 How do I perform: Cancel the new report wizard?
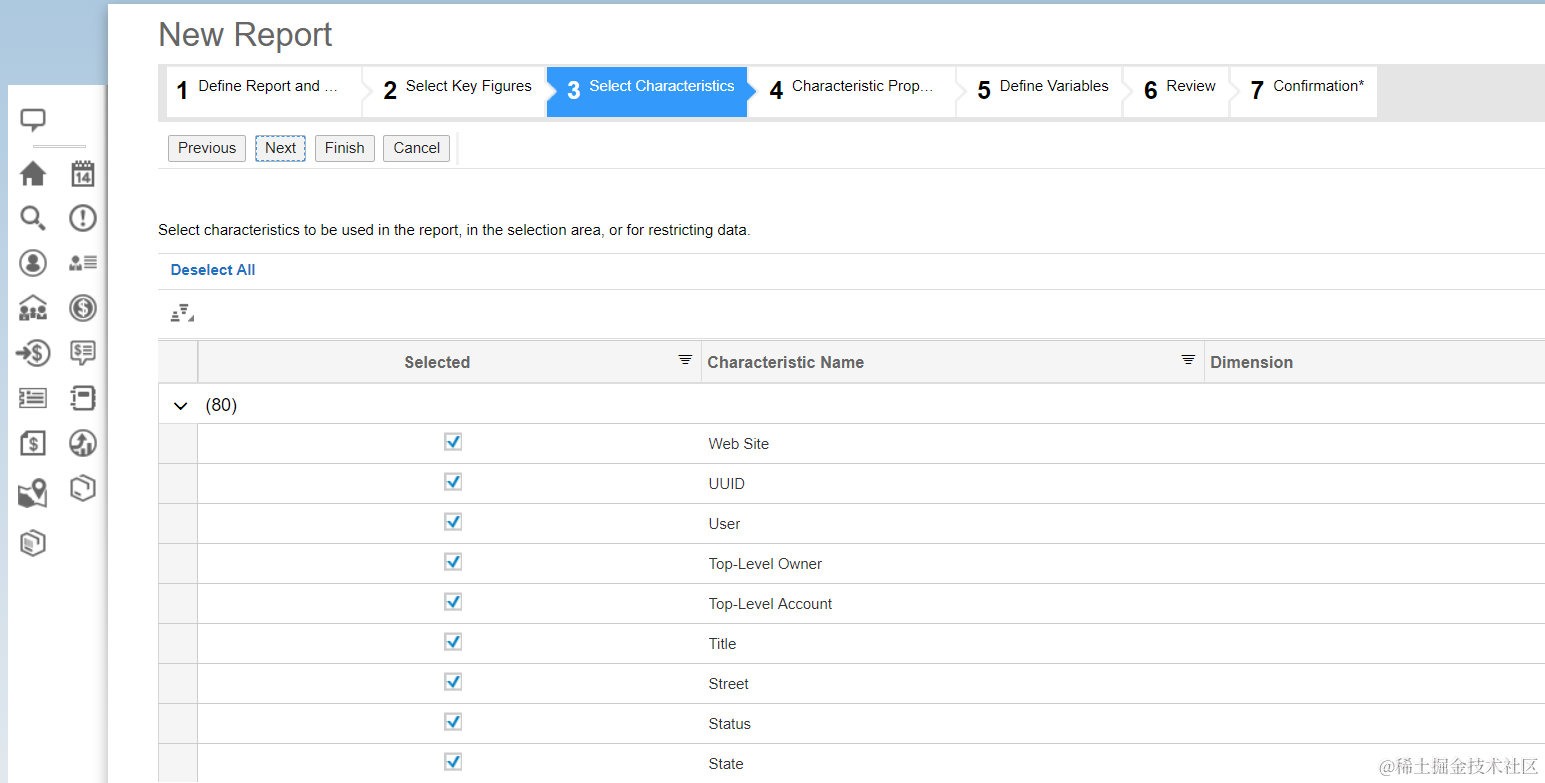(417, 148)
